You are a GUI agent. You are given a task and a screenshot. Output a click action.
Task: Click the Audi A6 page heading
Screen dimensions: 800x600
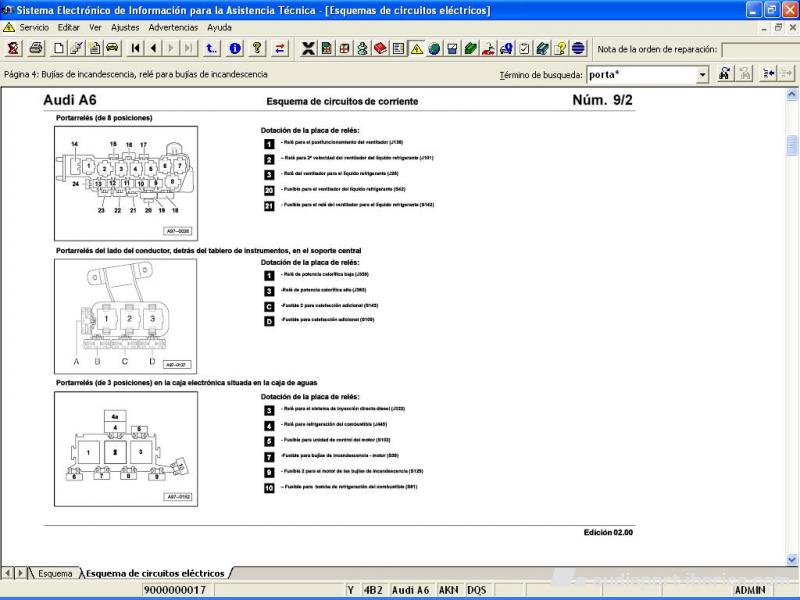[70, 100]
